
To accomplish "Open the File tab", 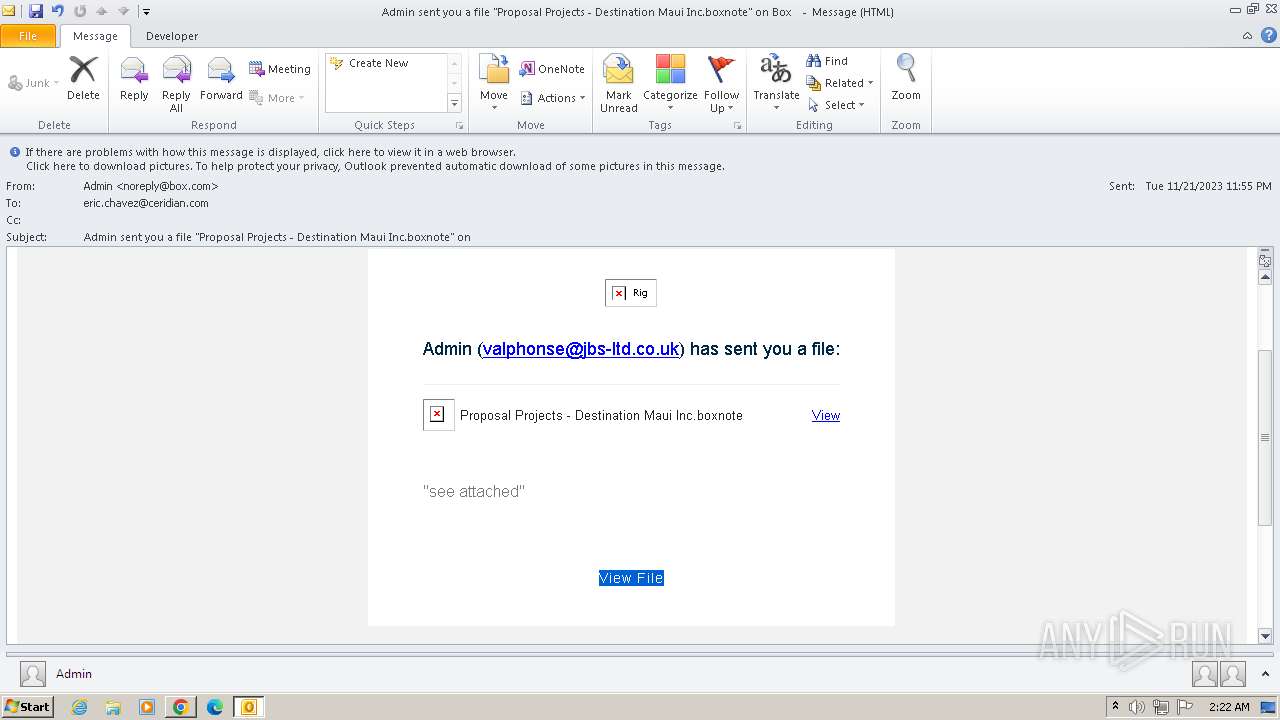I will click(x=28, y=36).
